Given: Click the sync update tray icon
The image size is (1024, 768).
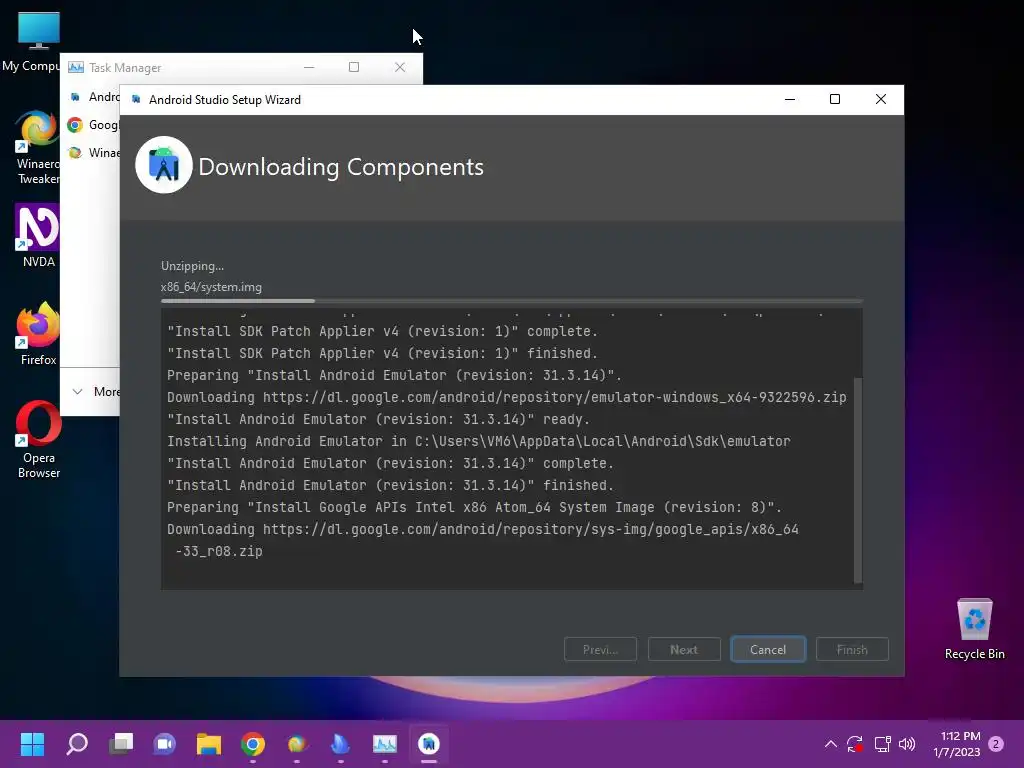Looking at the screenshot, I should click(x=855, y=744).
